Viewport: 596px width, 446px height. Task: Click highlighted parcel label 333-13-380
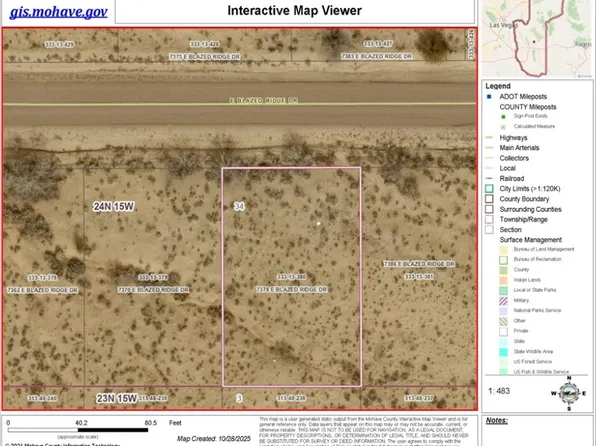pos(292,277)
